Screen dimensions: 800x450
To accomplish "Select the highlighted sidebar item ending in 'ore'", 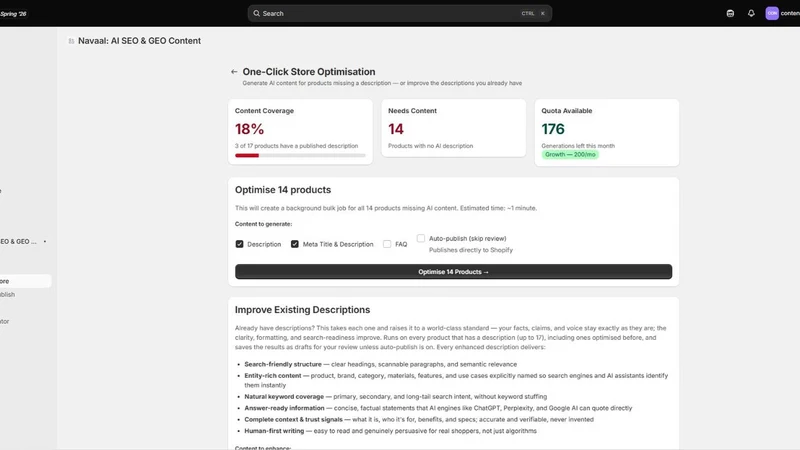I will (x=25, y=281).
